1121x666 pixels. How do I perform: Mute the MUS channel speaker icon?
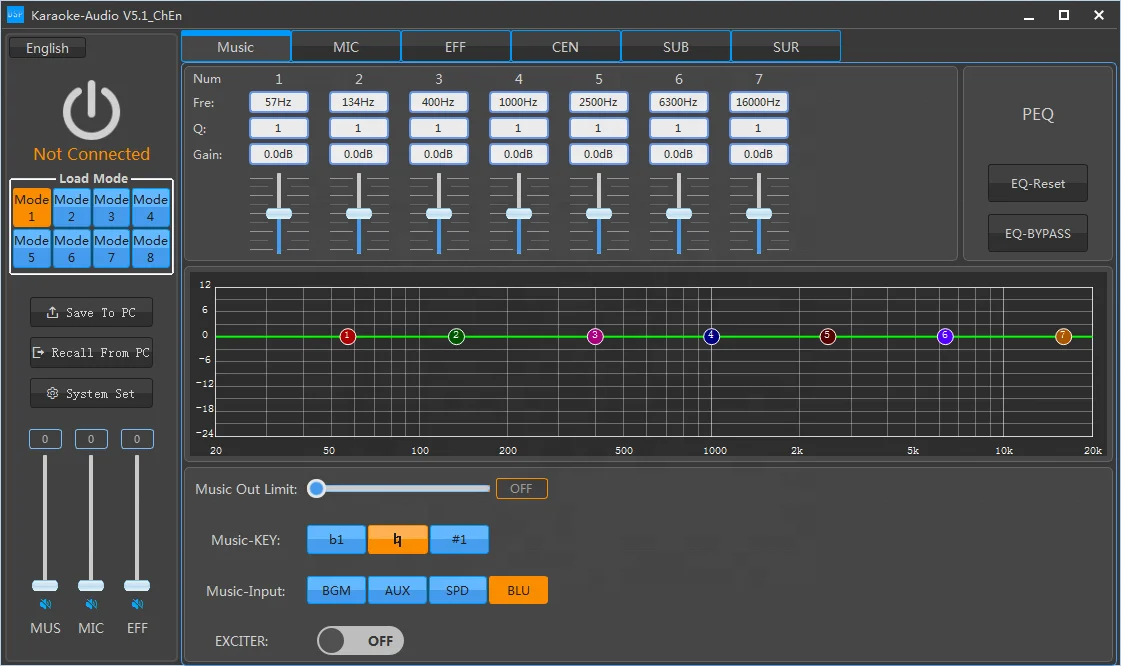point(44,604)
